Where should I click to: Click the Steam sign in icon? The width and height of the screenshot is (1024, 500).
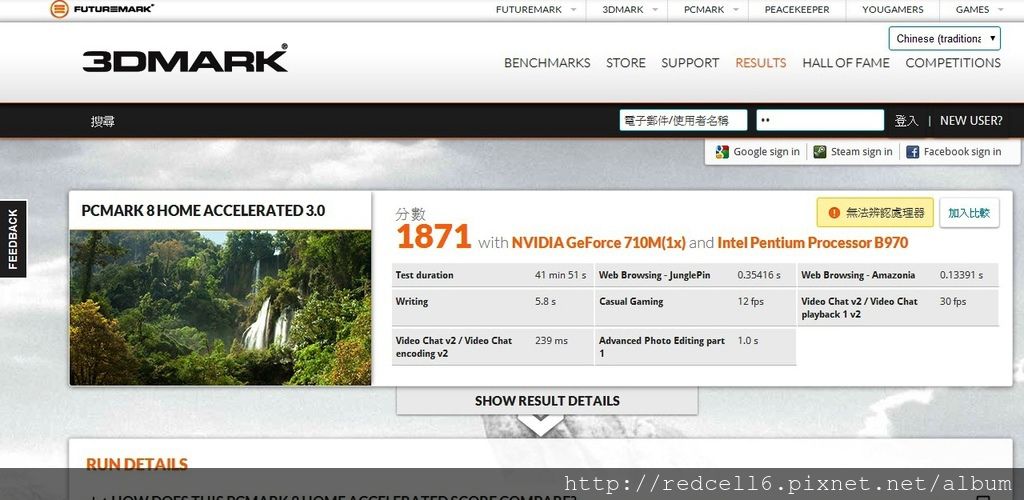820,152
